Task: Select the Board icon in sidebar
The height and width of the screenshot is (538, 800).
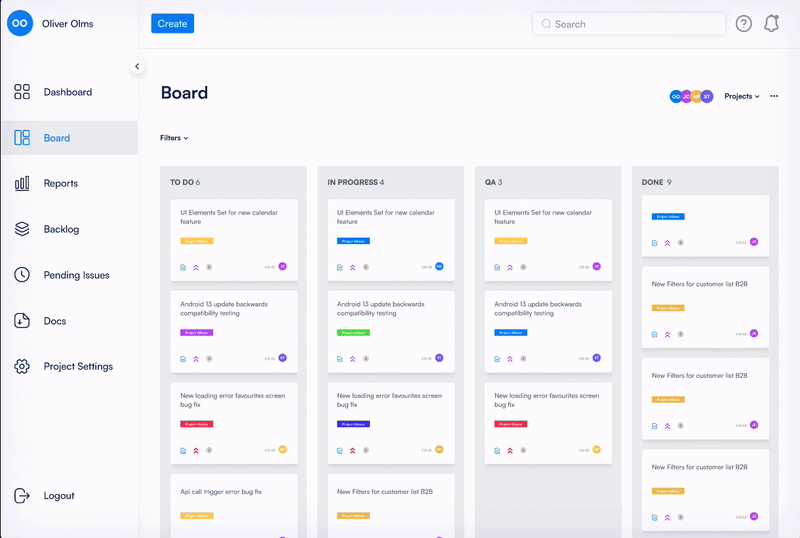Action: point(22,138)
